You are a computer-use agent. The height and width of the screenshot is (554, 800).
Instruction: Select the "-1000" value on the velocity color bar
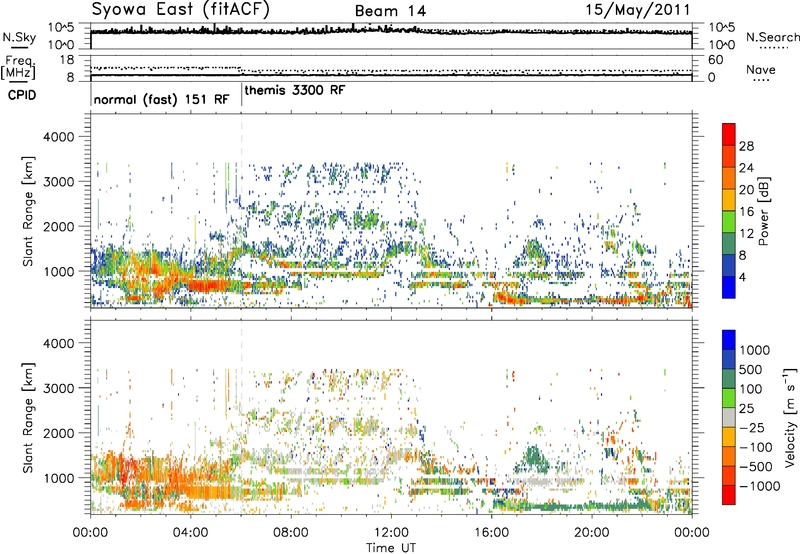760,486
